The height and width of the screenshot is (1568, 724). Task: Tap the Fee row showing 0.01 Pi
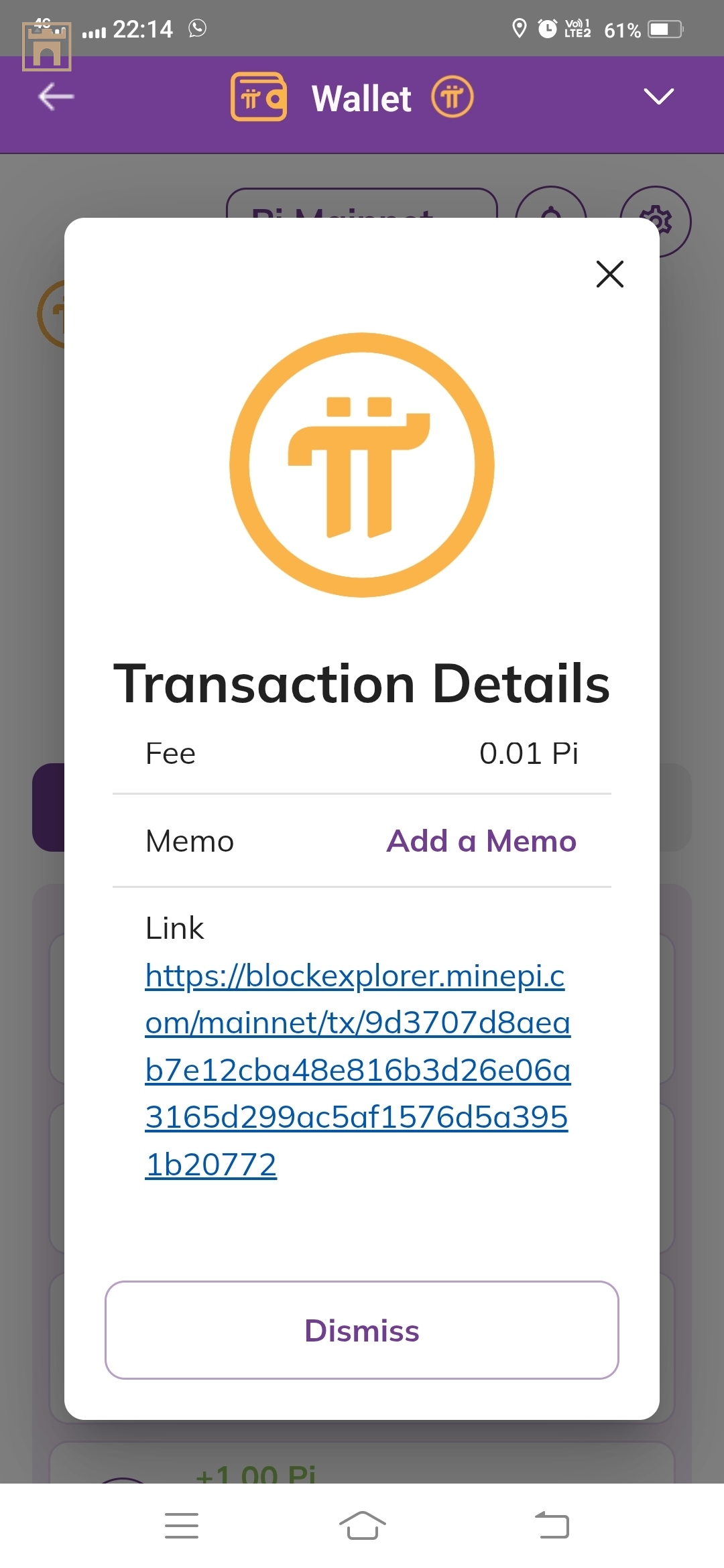362,754
